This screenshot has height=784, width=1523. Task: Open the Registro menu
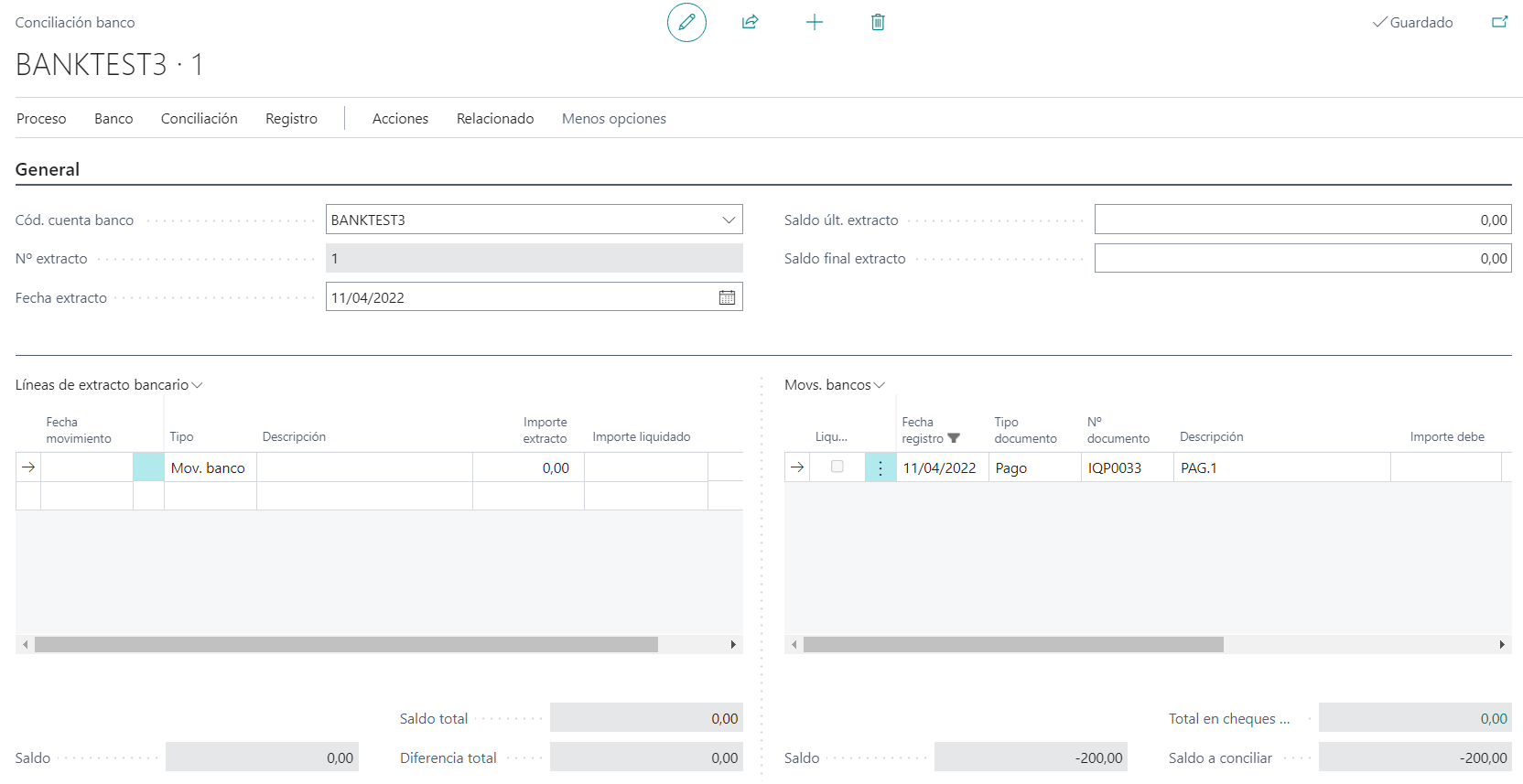pyautogui.click(x=291, y=119)
